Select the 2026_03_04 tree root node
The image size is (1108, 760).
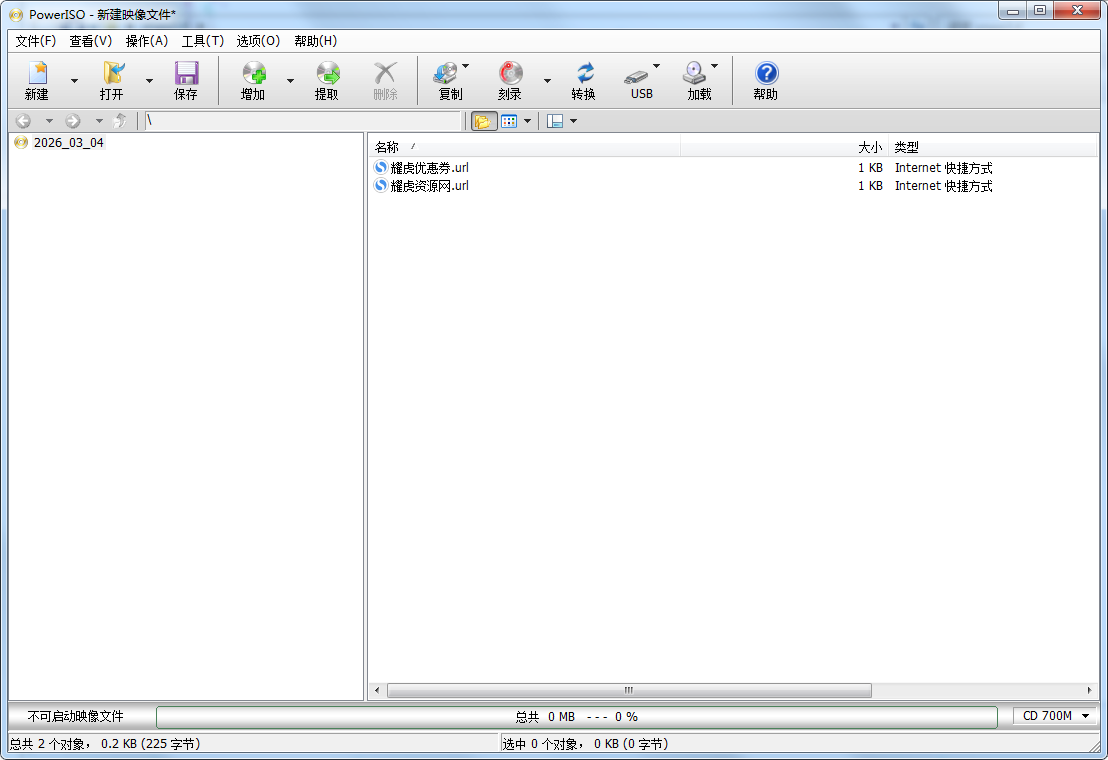pos(68,143)
